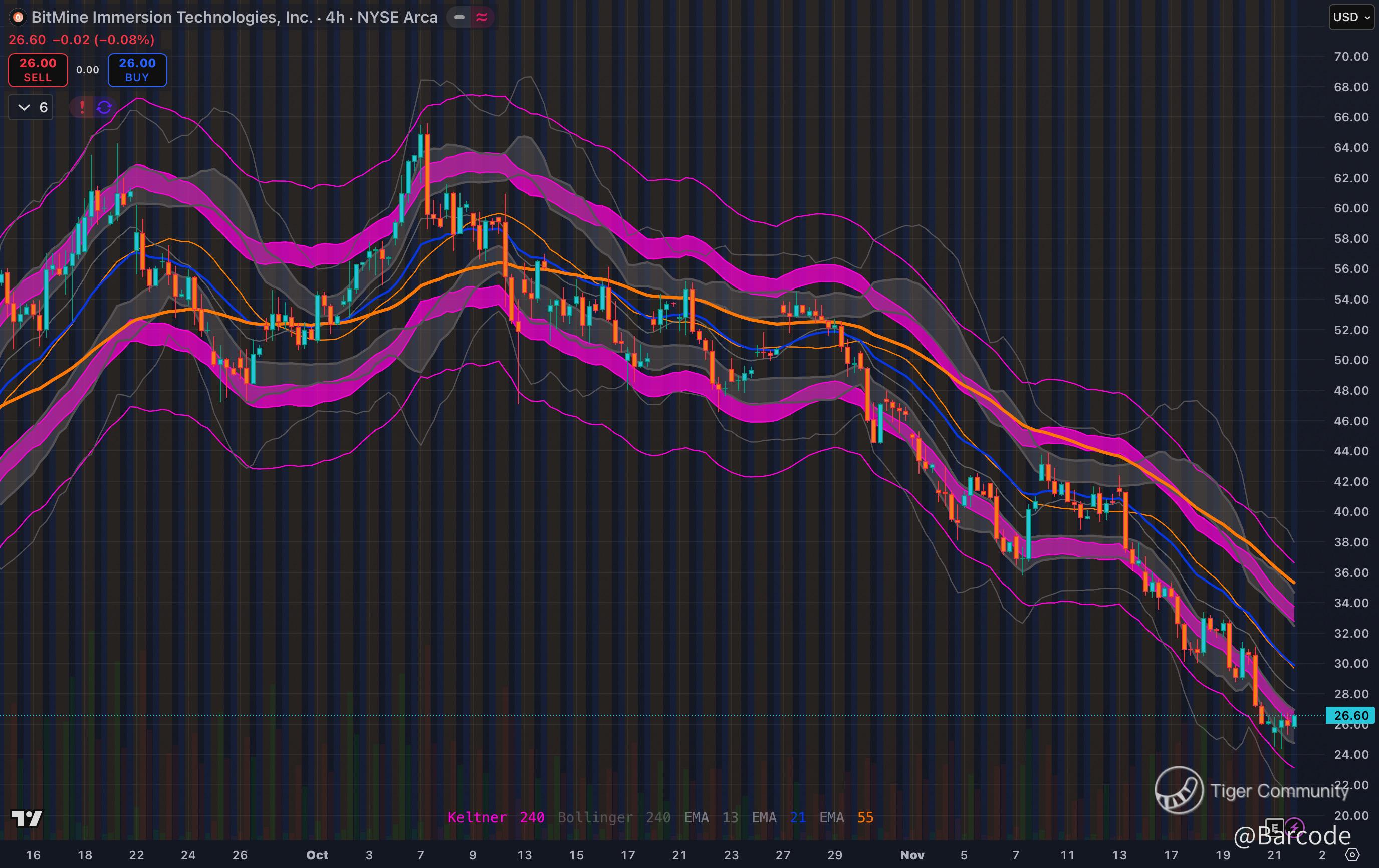Click the 26.60 current price label
Image resolution: width=1379 pixels, height=868 pixels.
[x=1350, y=715]
